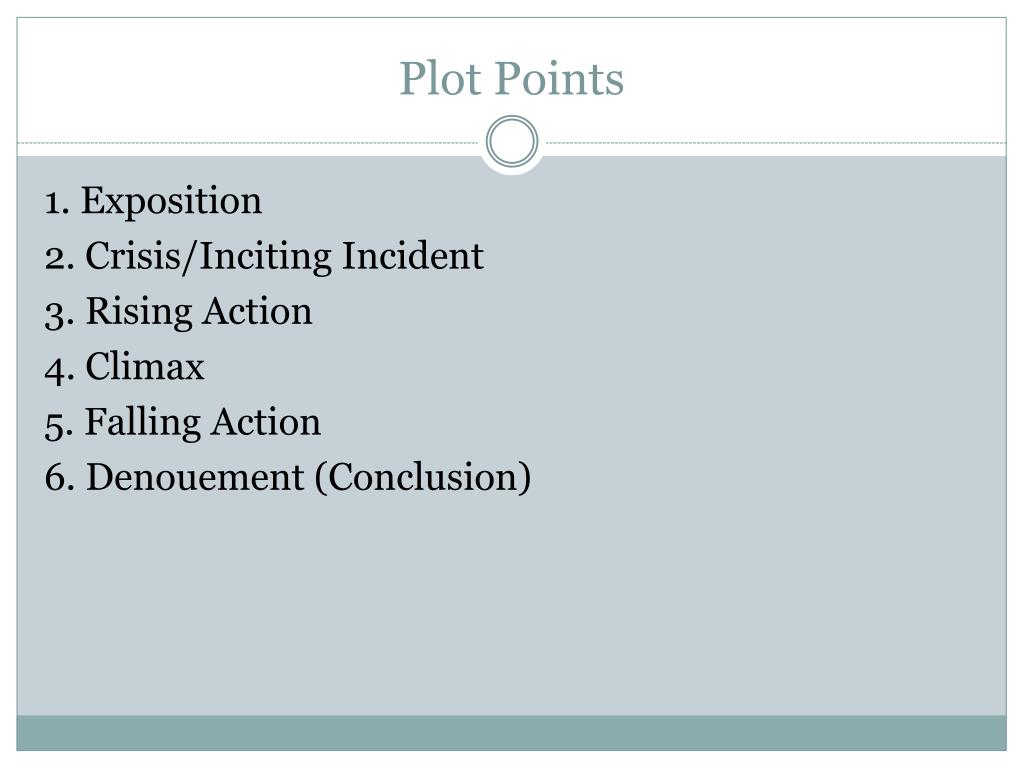Image resolution: width=1024 pixels, height=768 pixels.
Task: Click the dashed line right of circle
Action: (x=776, y=142)
